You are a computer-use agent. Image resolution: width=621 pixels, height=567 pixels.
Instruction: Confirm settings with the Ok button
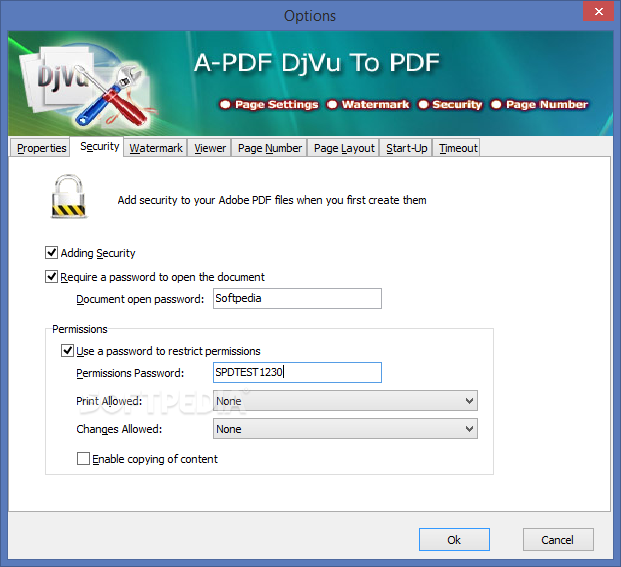pyautogui.click(x=454, y=540)
